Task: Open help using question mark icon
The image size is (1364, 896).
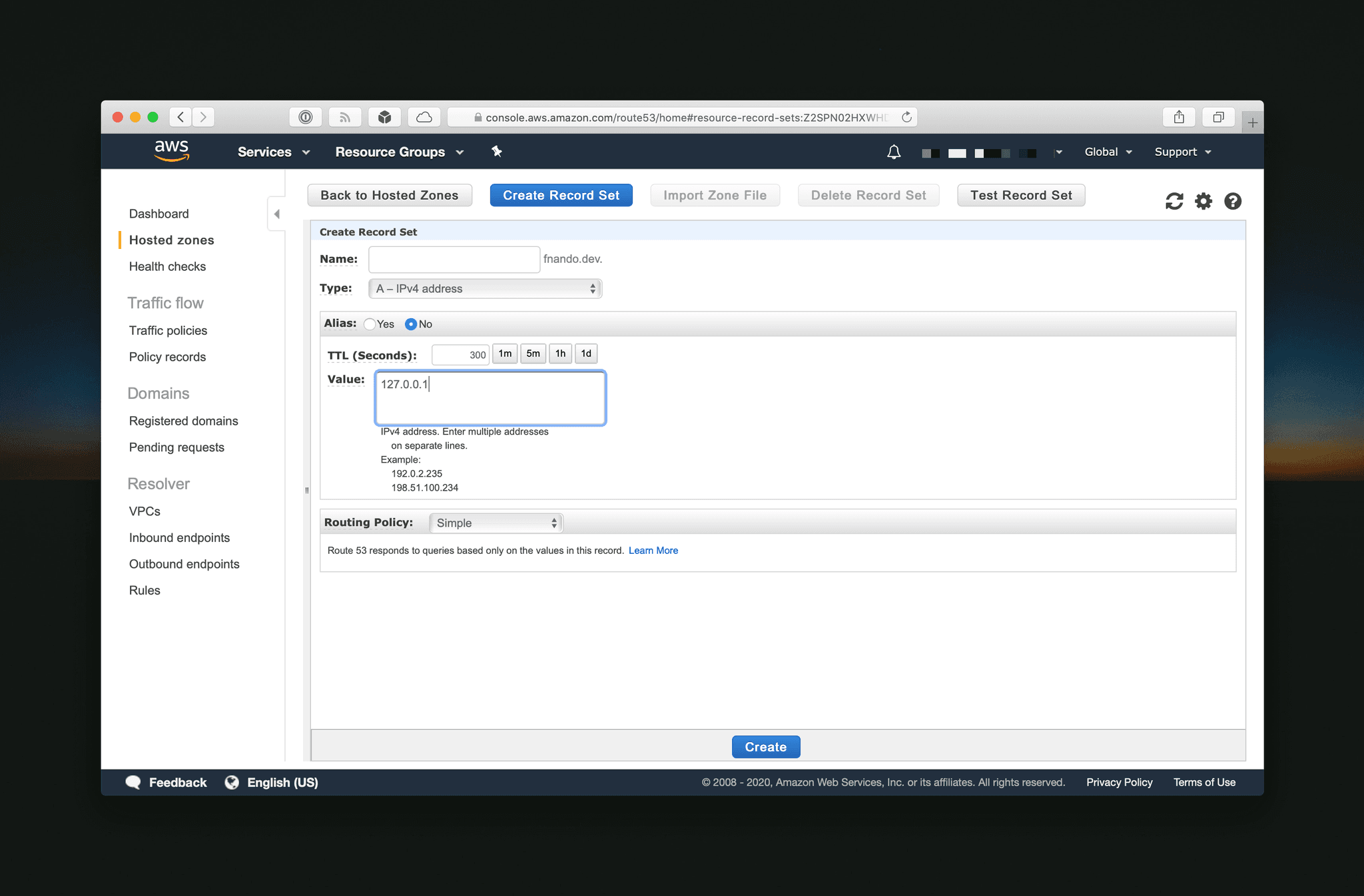Action: point(1233,201)
